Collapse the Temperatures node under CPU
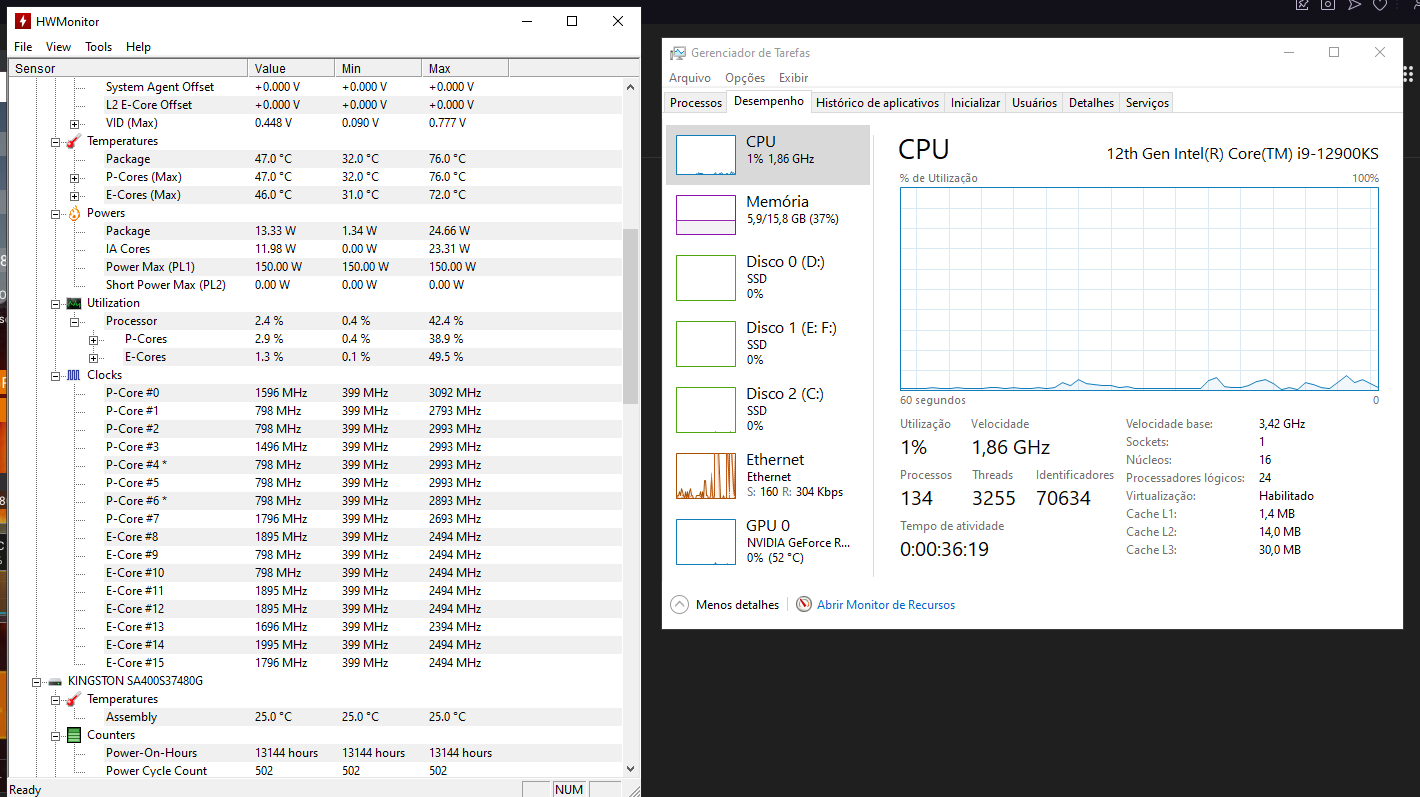Image resolution: width=1420 pixels, height=797 pixels. click(56, 141)
